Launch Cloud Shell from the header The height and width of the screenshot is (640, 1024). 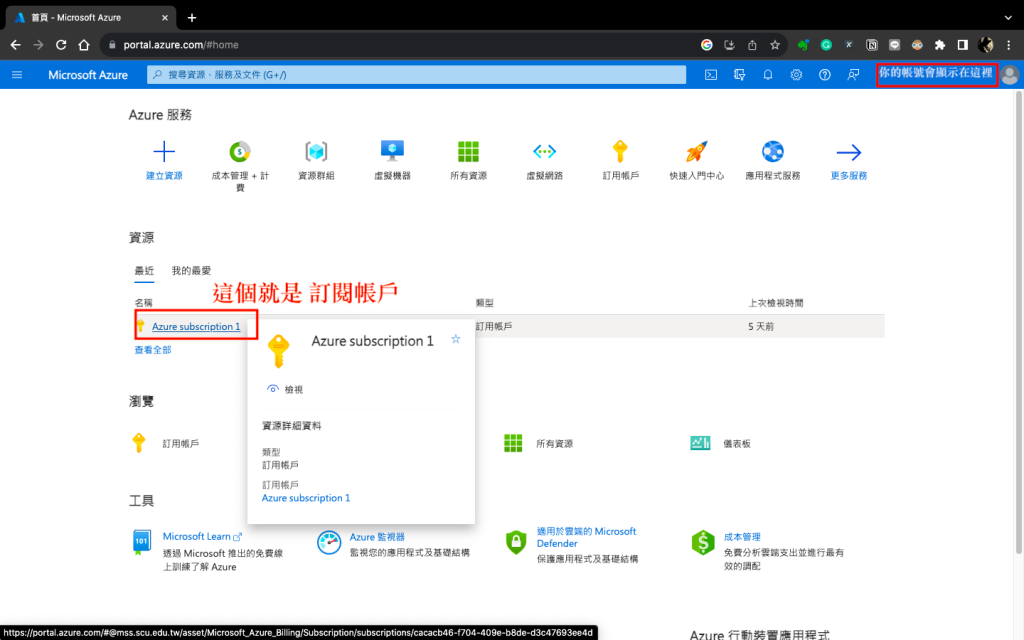tap(711, 75)
